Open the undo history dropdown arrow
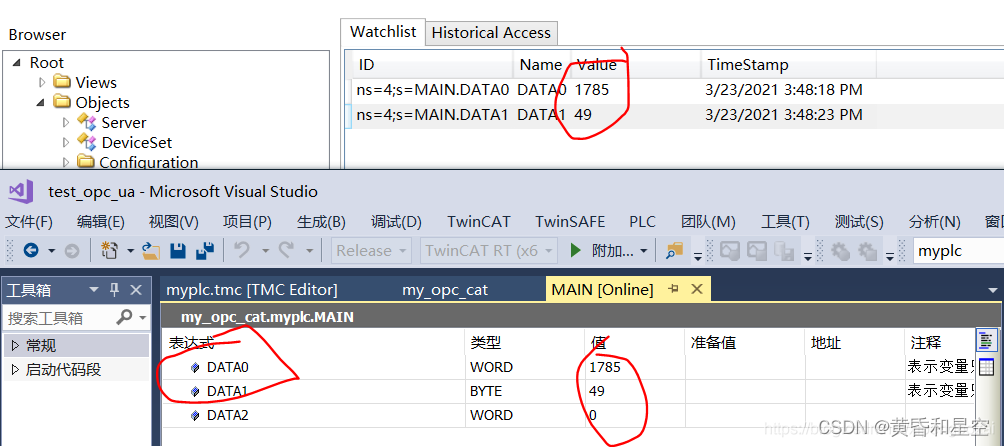 tap(264, 251)
